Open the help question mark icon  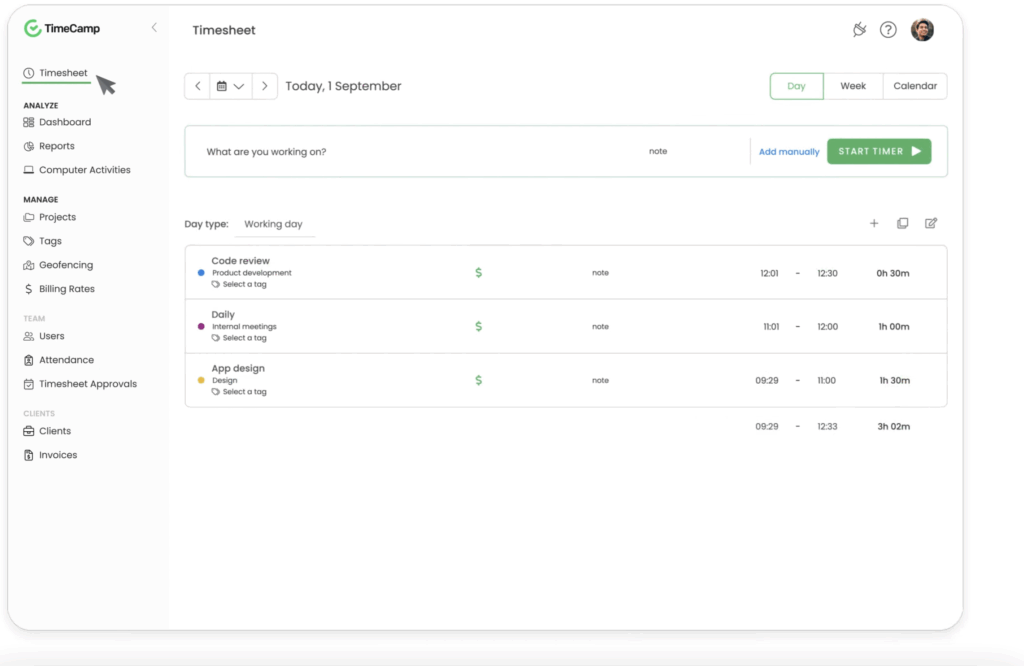tap(888, 30)
